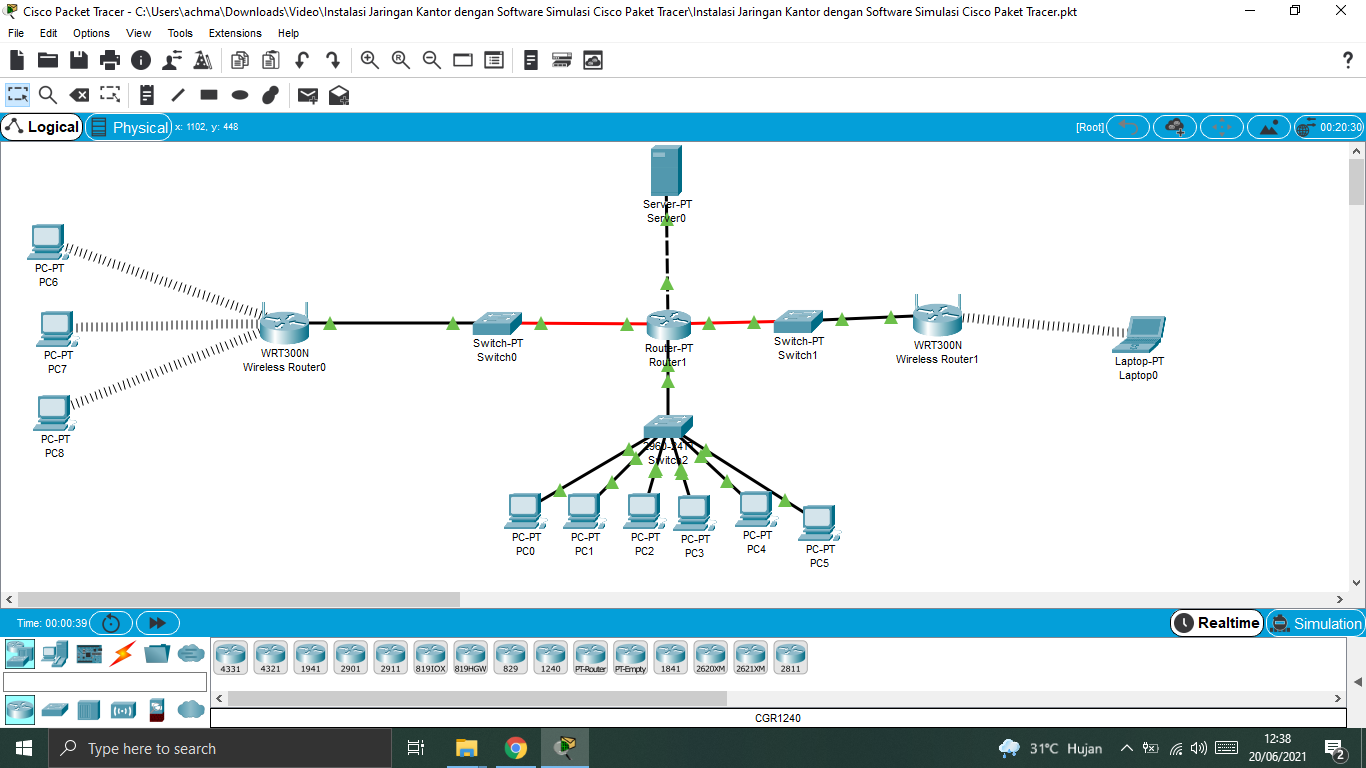Click the Fast Forward Time button
1366x768 pixels.
point(157,623)
